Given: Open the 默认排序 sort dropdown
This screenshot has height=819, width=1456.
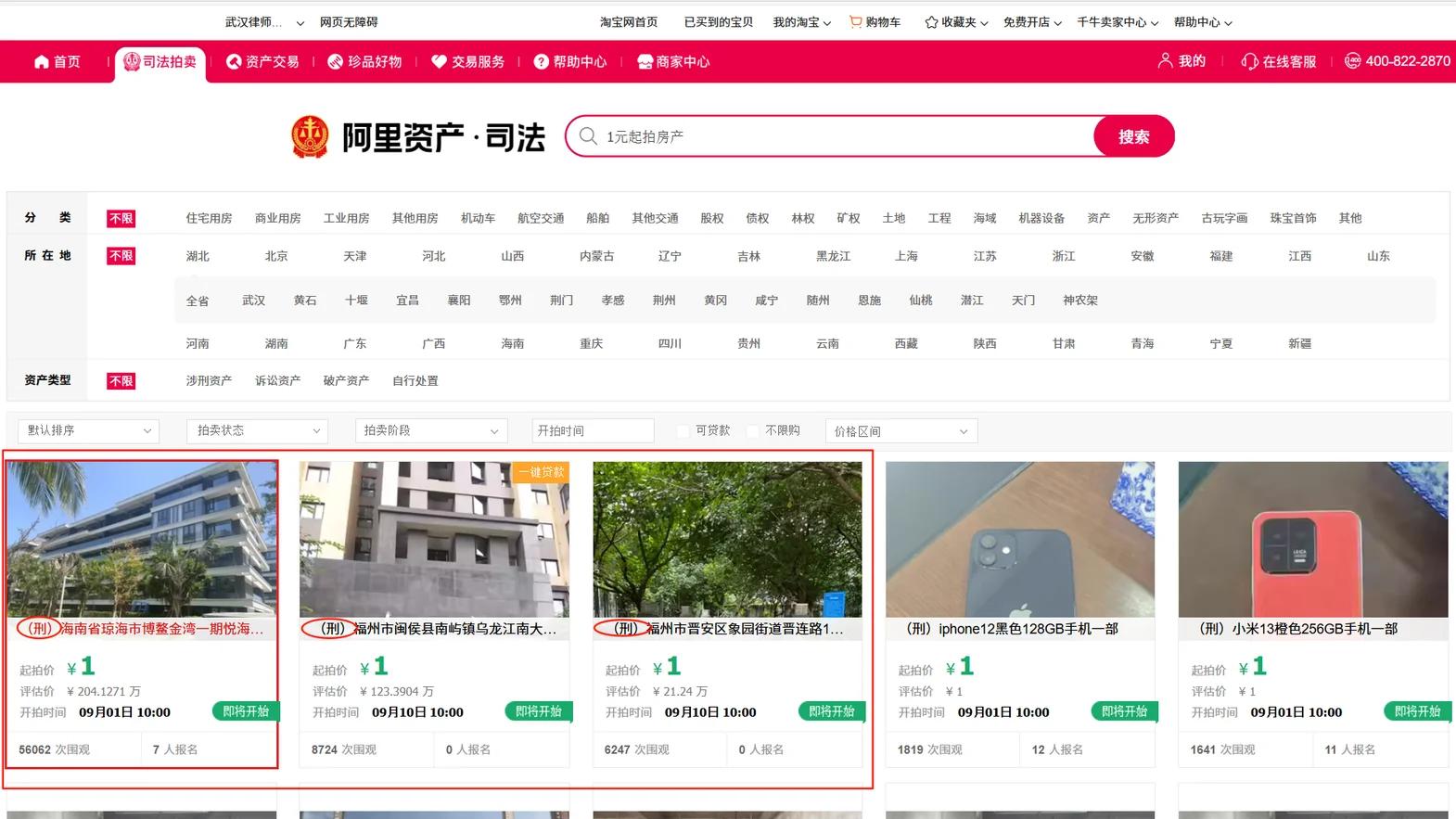Looking at the screenshot, I should 89,431.
